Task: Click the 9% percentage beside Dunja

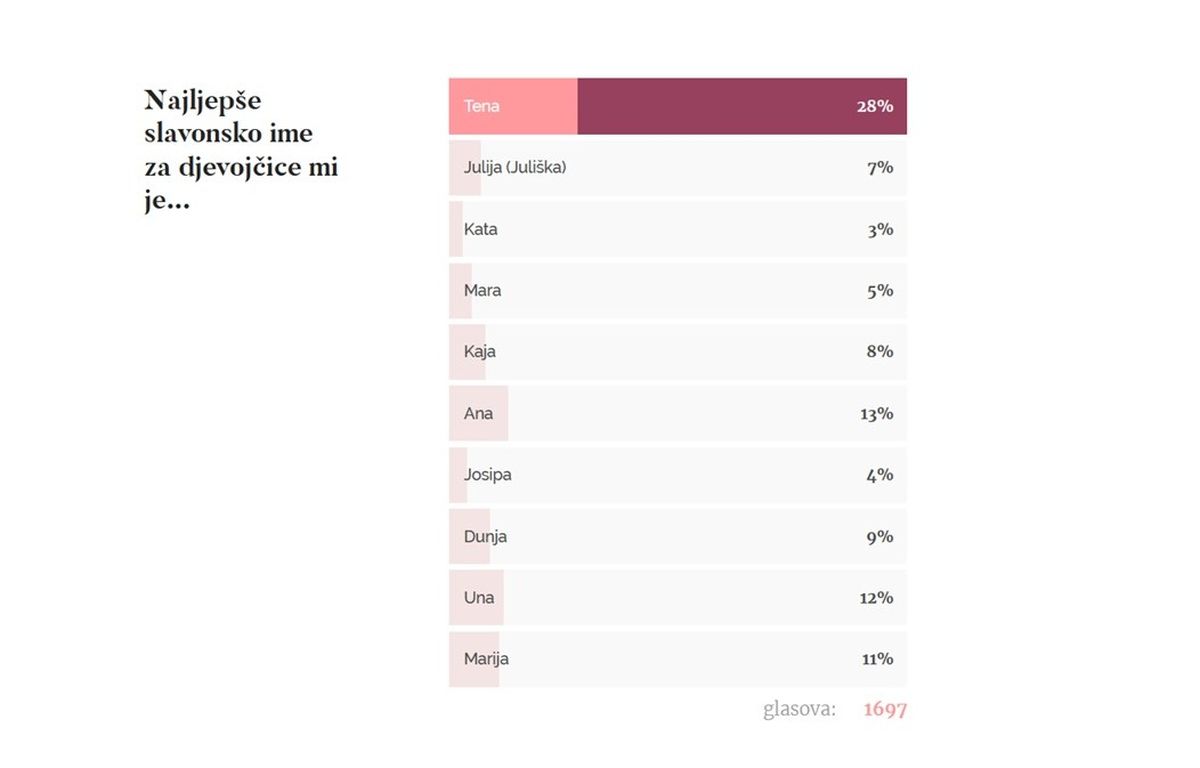Action: click(x=880, y=537)
